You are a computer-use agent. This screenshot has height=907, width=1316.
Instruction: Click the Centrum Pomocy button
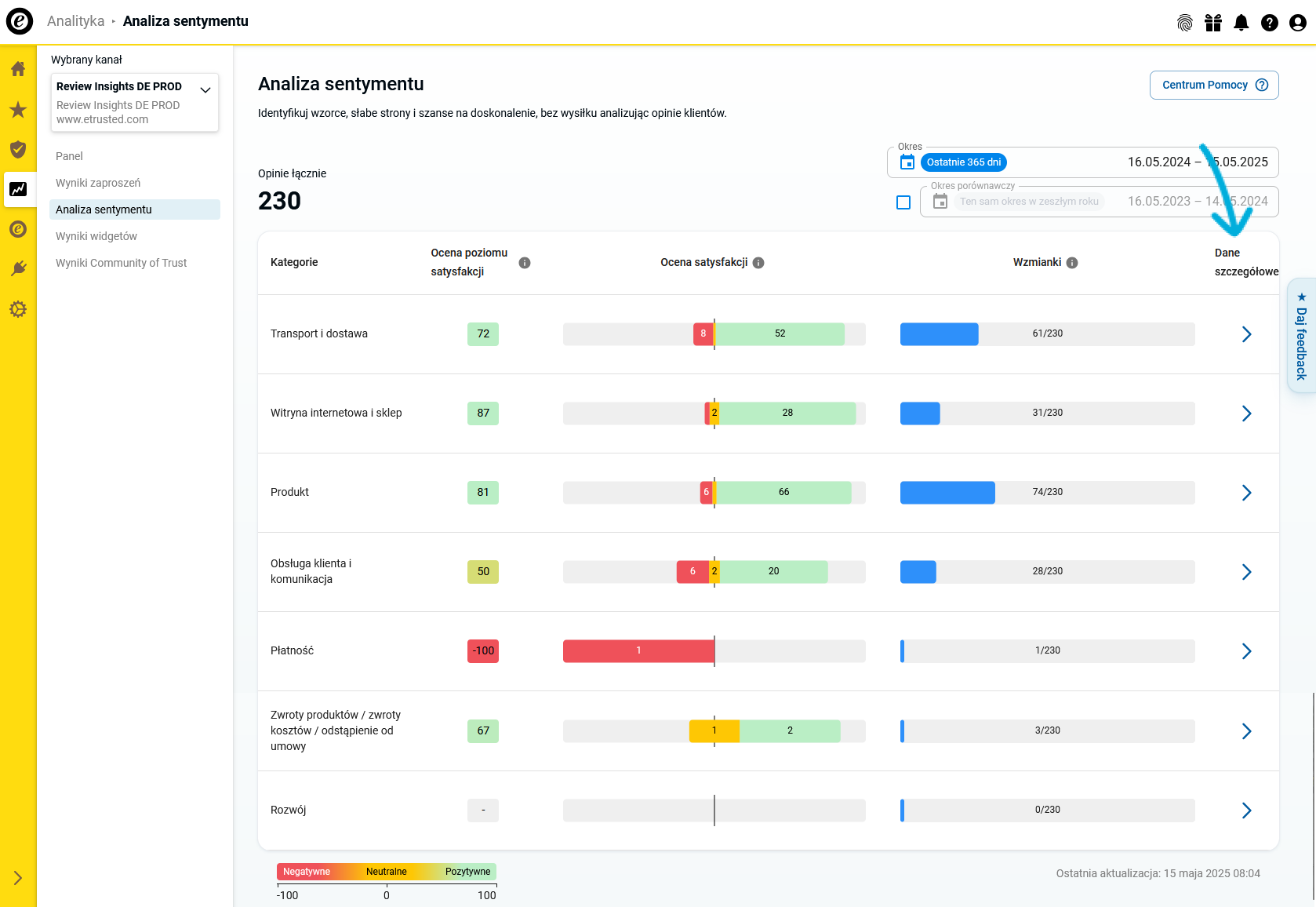tap(1213, 85)
